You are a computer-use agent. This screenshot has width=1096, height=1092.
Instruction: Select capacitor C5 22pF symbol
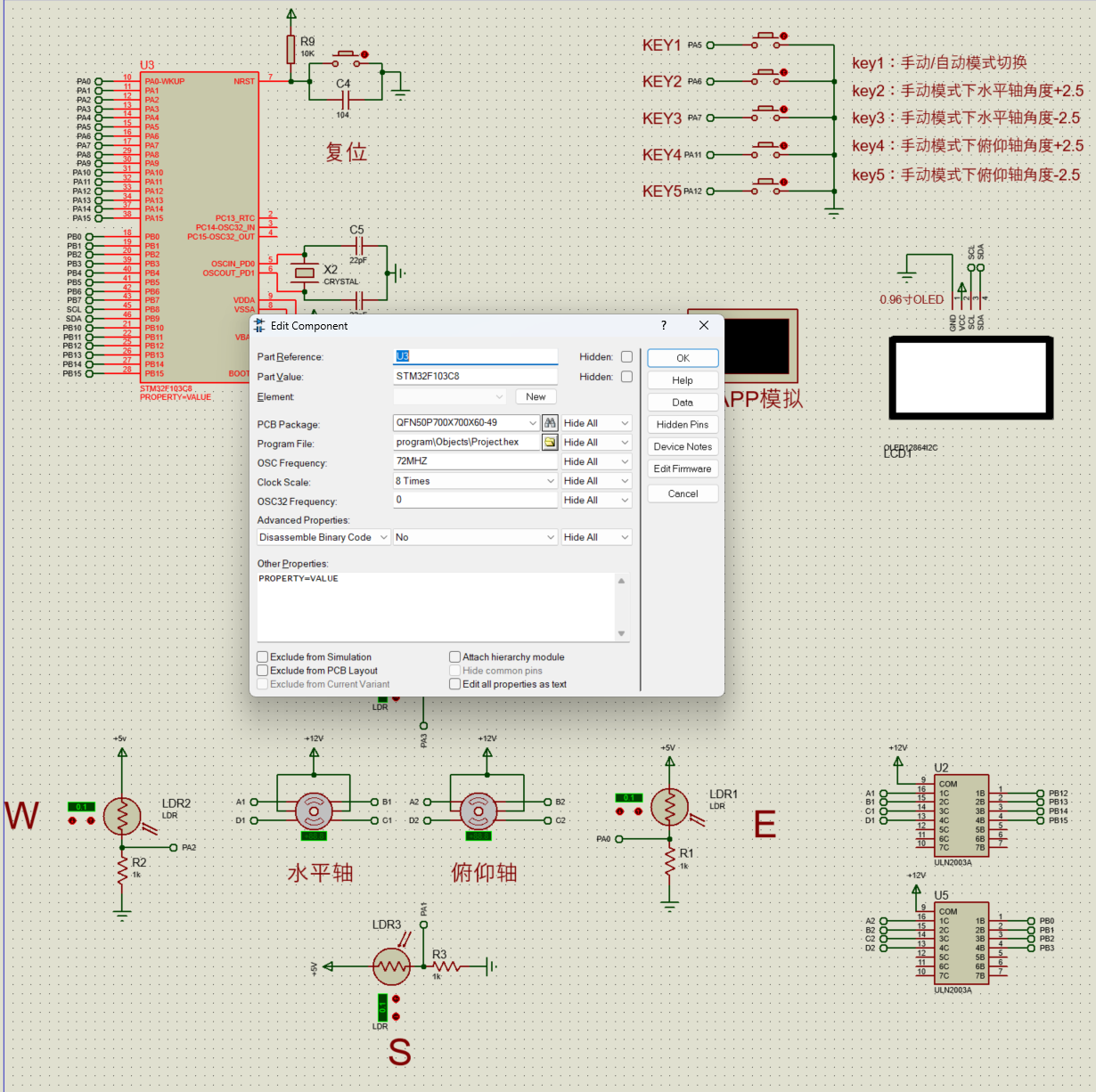coord(358,246)
